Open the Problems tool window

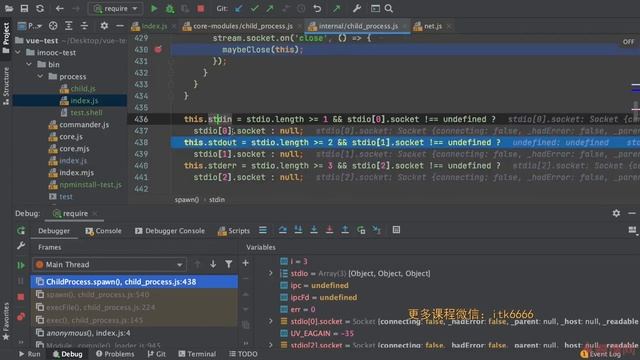click(115, 354)
